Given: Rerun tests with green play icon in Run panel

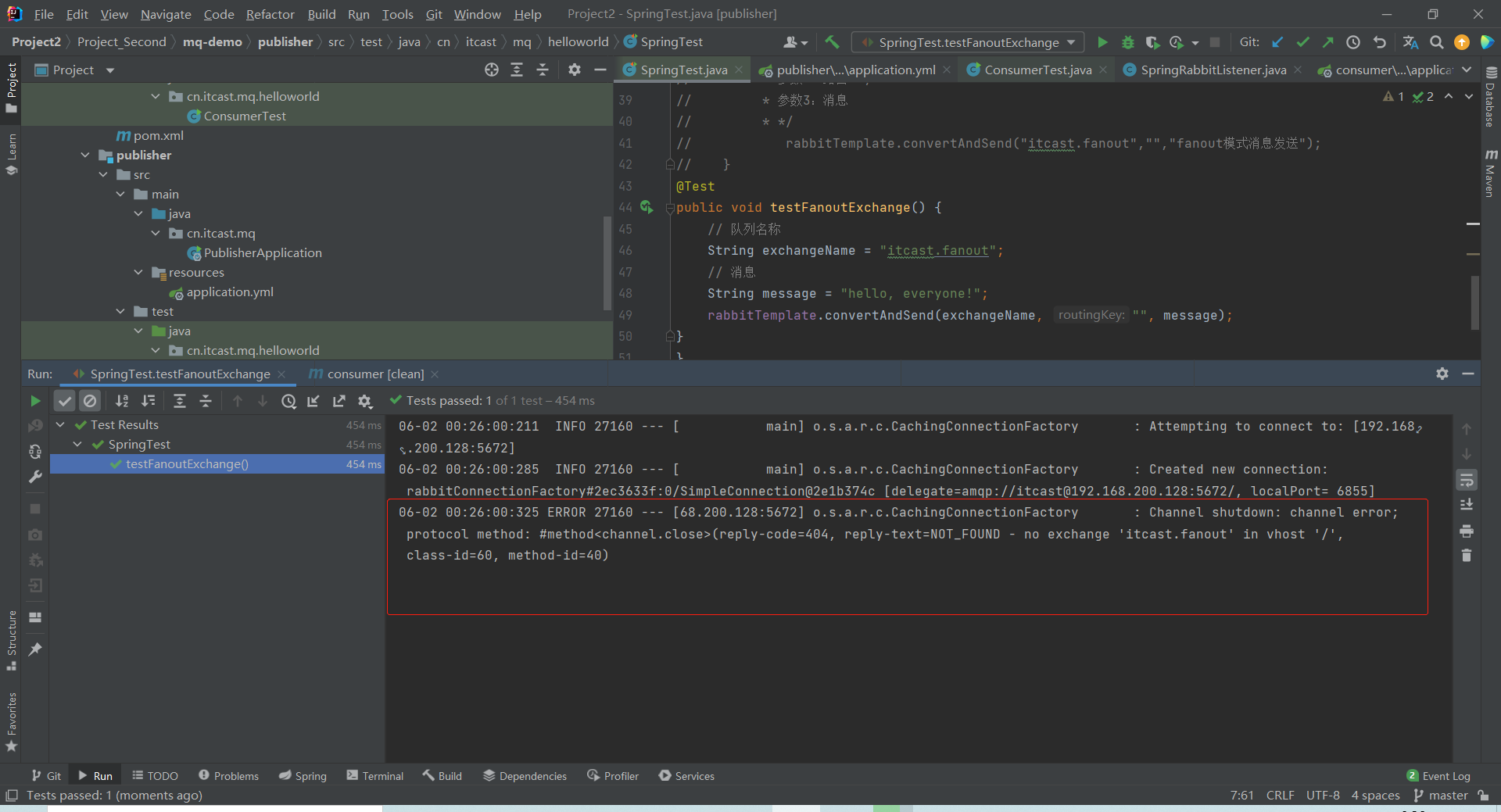Looking at the screenshot, I should 35,401.
